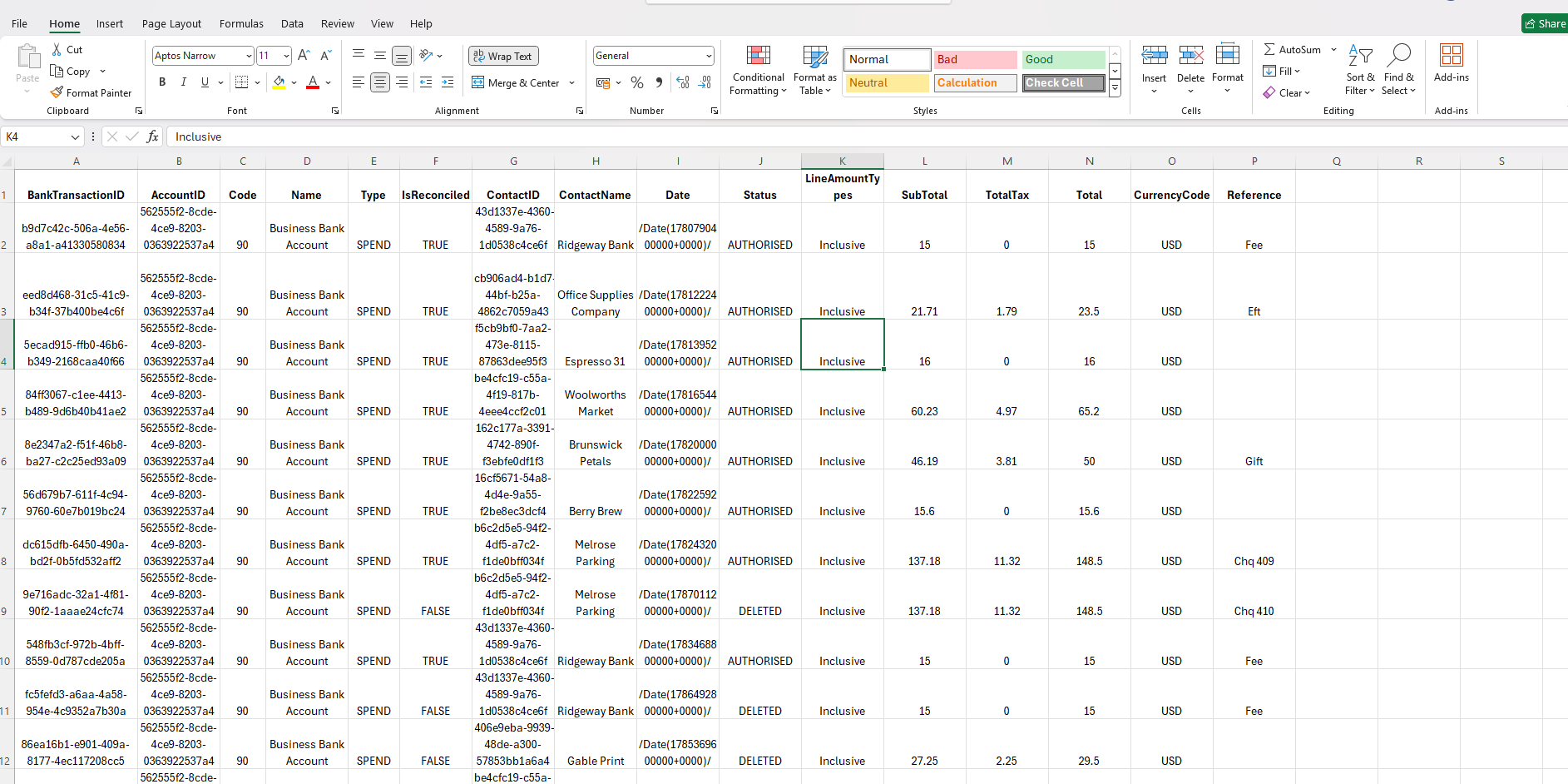This screenshot has width=1568, height=784.
Task: Open the Borders icon
Action: tap(242, 82)
